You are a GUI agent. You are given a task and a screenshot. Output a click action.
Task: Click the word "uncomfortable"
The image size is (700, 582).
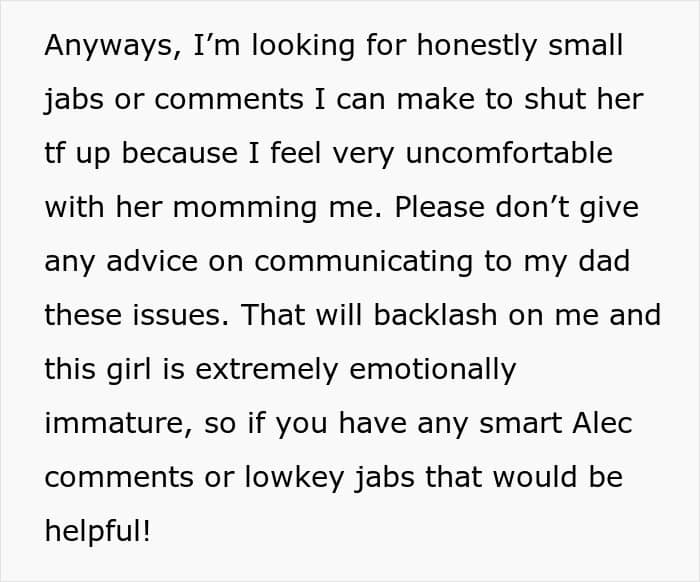point(509,153)
